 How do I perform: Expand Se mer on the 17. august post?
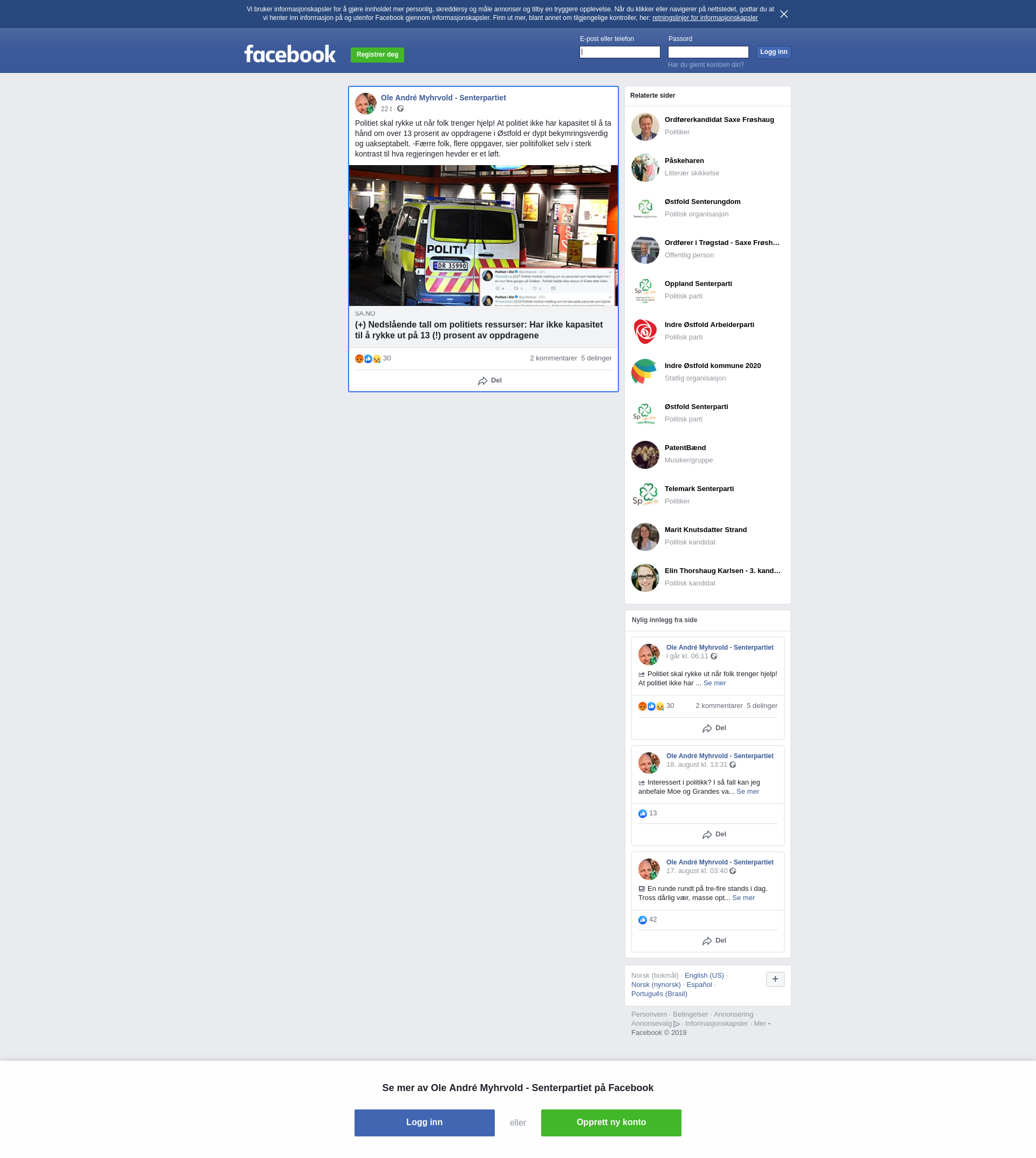(x=743, y=898)
